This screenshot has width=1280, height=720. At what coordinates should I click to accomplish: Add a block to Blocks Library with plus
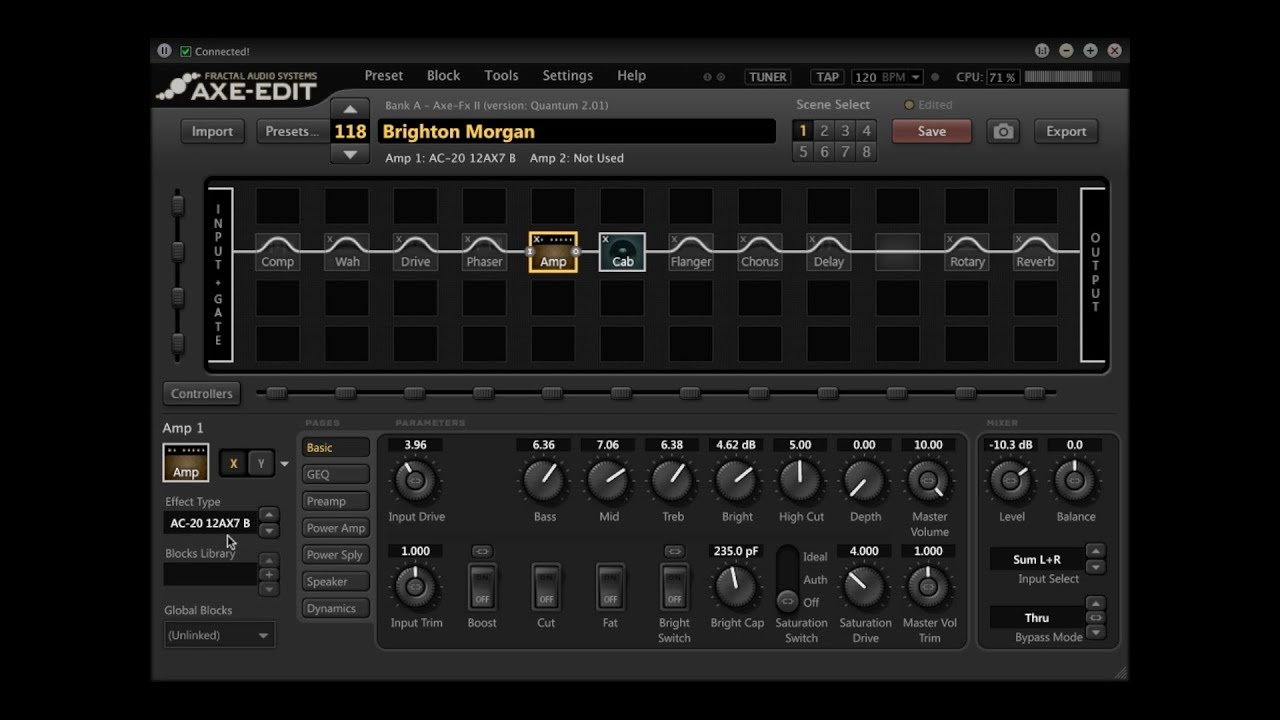(x=268, y=574)
